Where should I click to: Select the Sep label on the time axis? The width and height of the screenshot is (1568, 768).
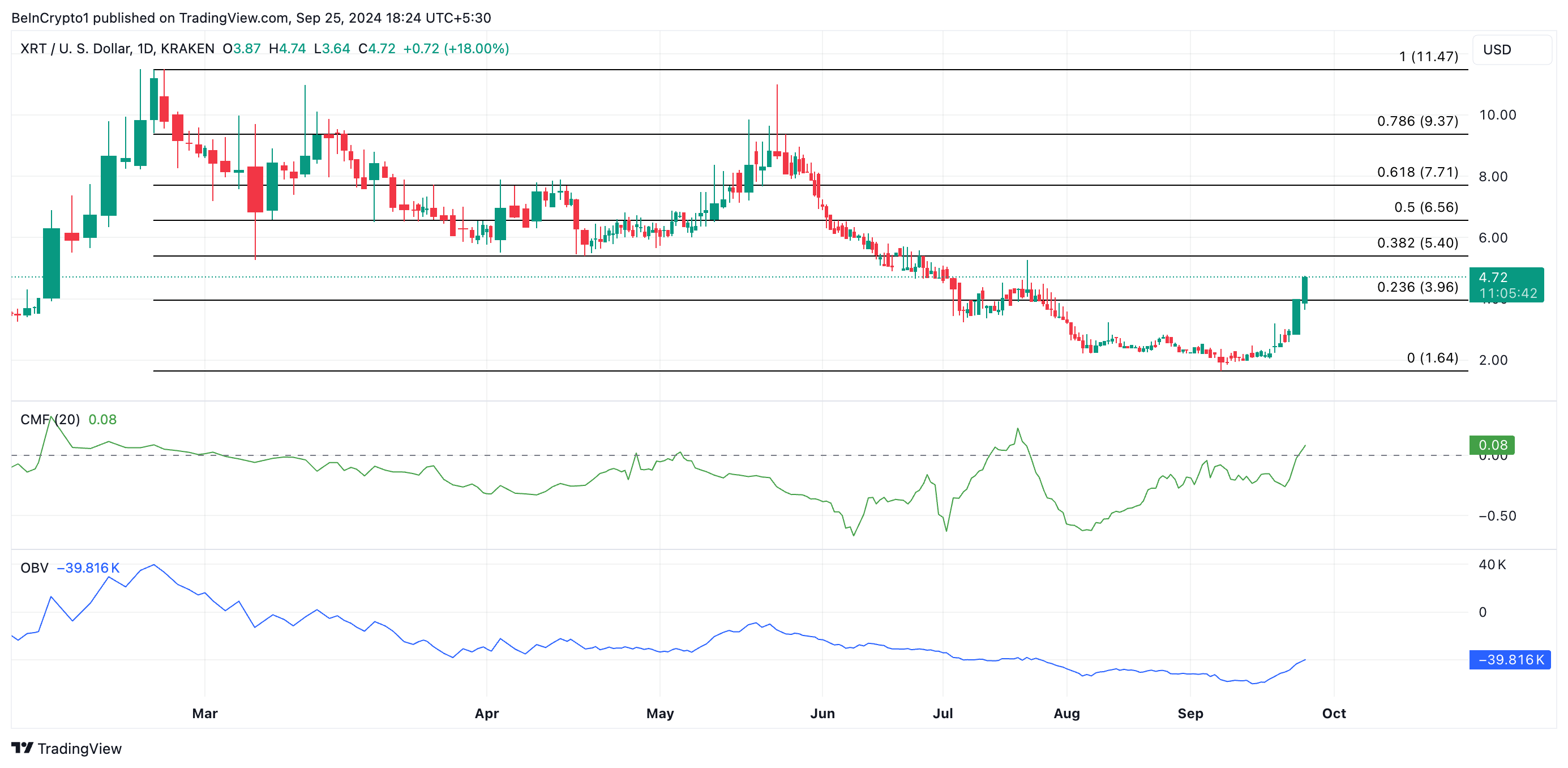click(1192, 713)
